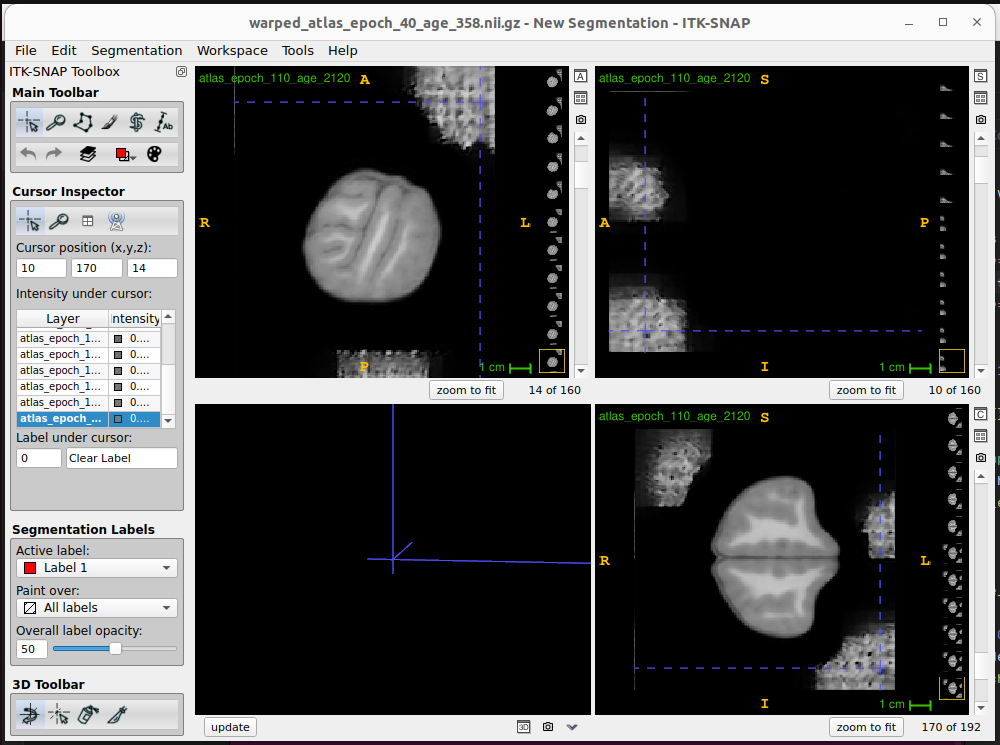Click zoom to fit under axial view

(x=466, y=390)
